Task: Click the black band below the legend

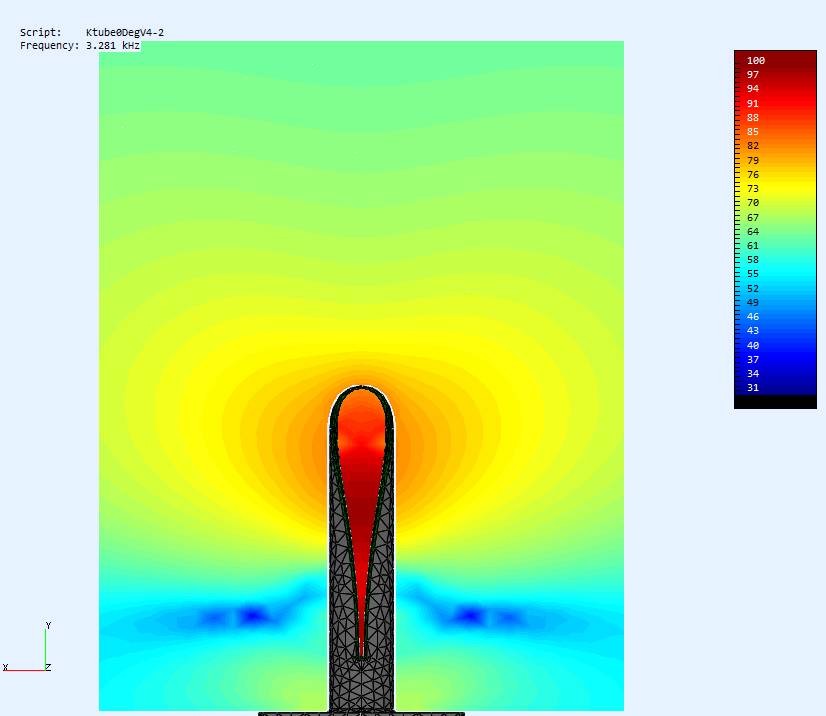Action: point(775,401)
